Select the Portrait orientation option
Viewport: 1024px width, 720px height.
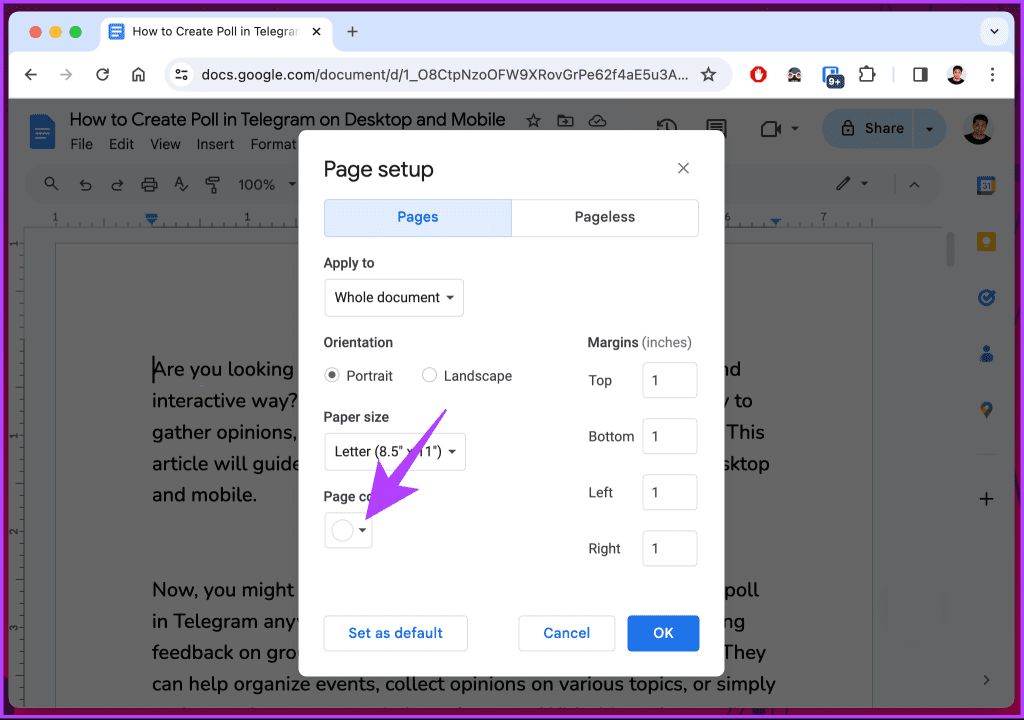[331, 375]
